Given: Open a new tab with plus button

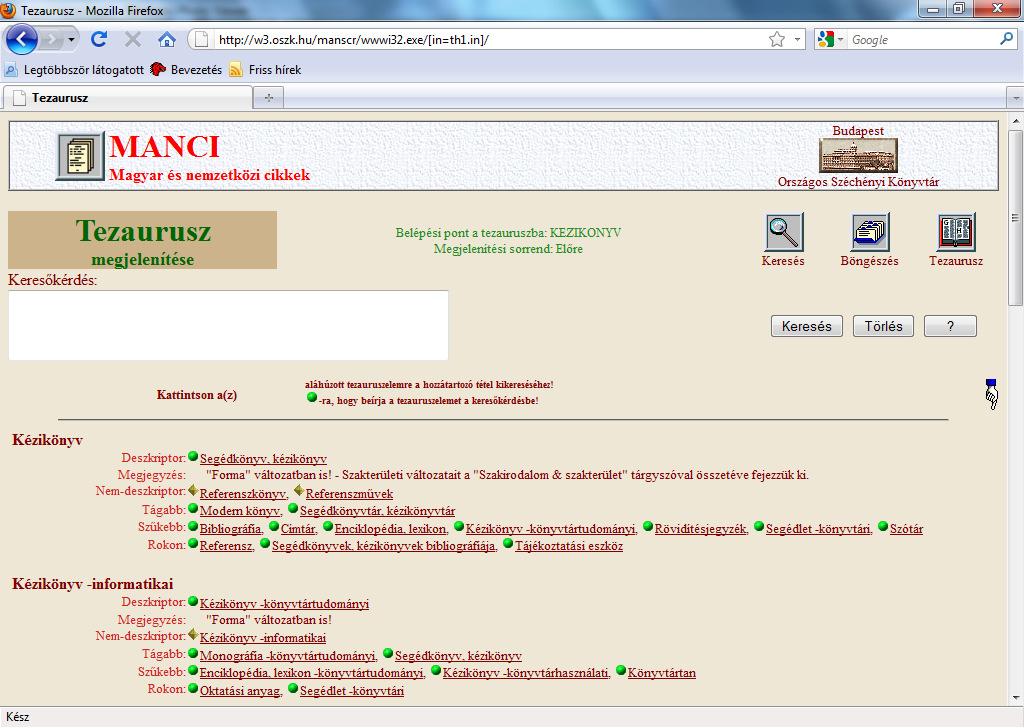Looking at the screenshot, I should [x=268, y=98].
